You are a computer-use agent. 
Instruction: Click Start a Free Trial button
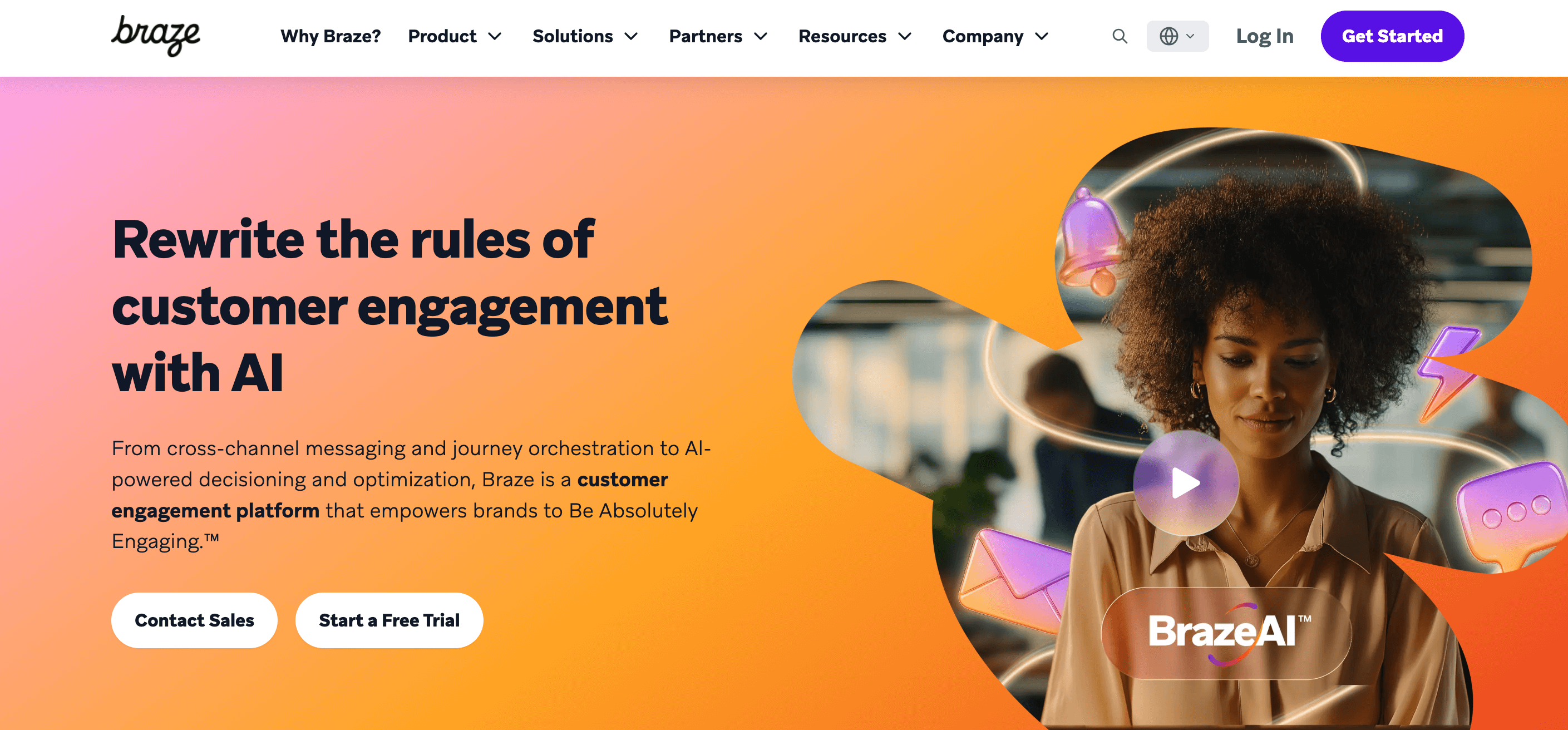(389, 620)
